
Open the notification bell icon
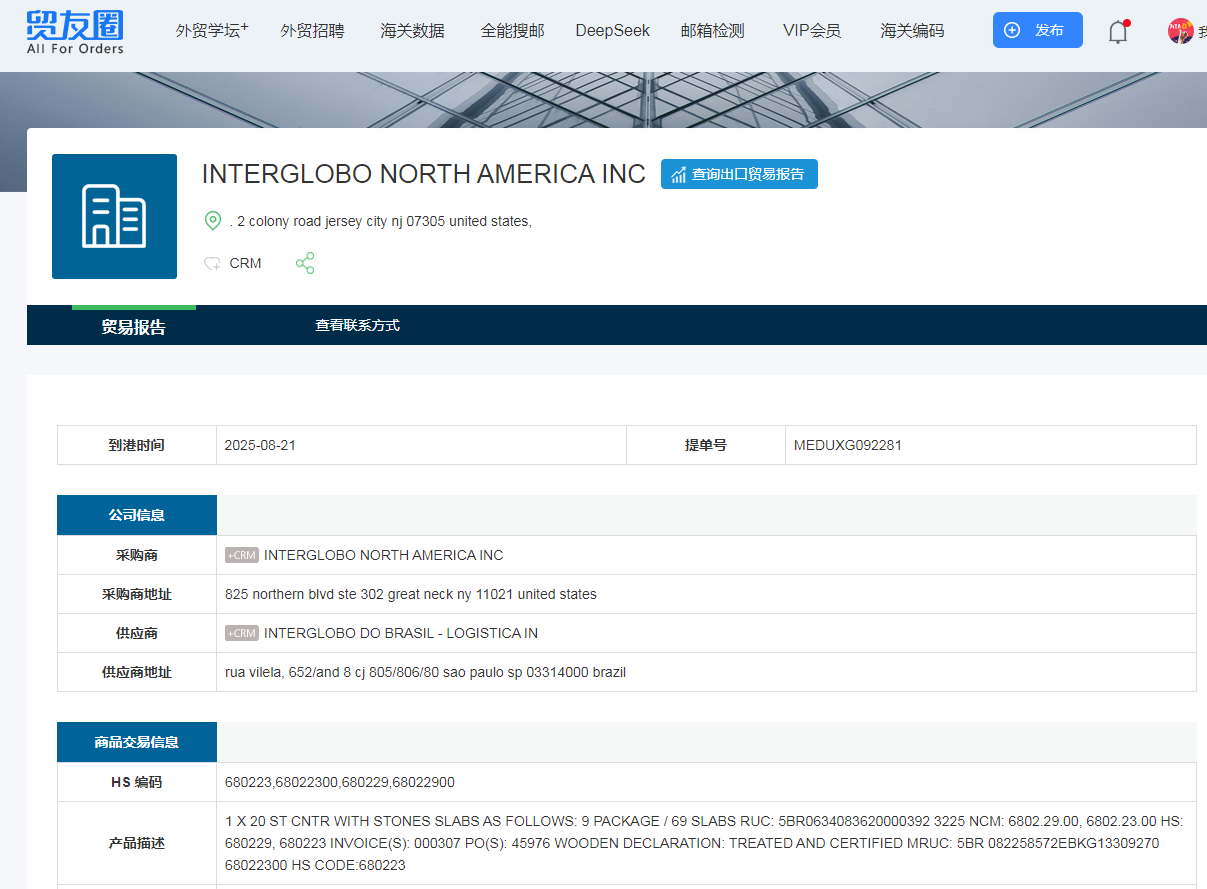[1118, 31]
